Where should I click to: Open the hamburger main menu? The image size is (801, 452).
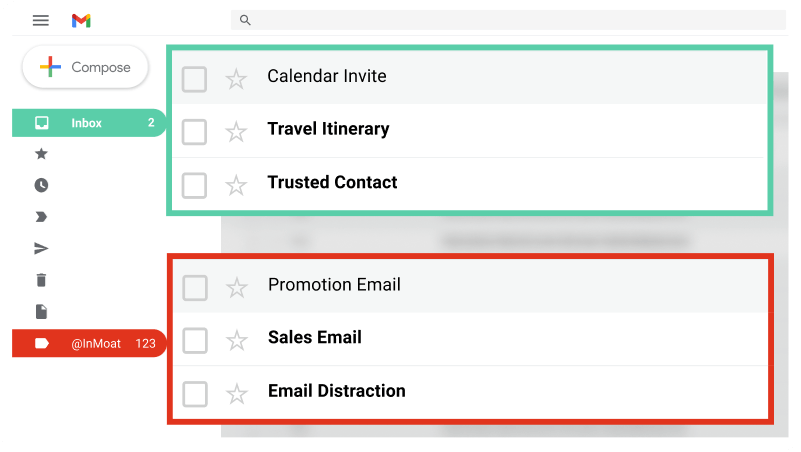[x=41, y=20]
